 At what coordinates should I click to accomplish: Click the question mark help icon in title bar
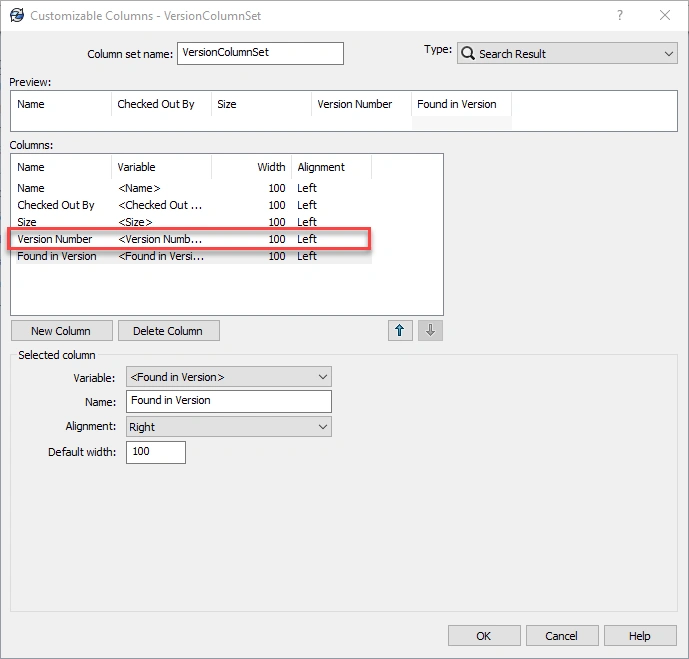click(x=620, y=15)
